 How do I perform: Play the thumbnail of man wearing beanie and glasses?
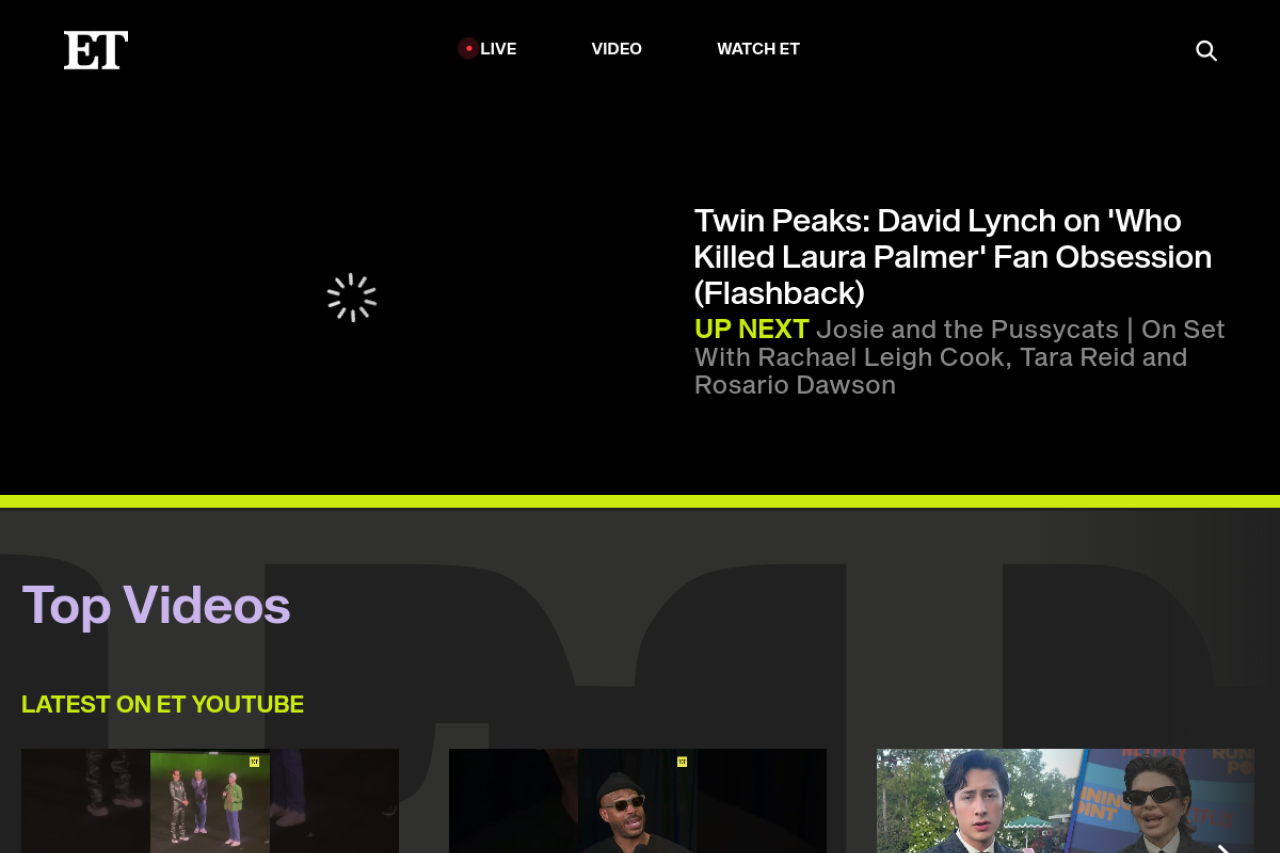[638, 801]
